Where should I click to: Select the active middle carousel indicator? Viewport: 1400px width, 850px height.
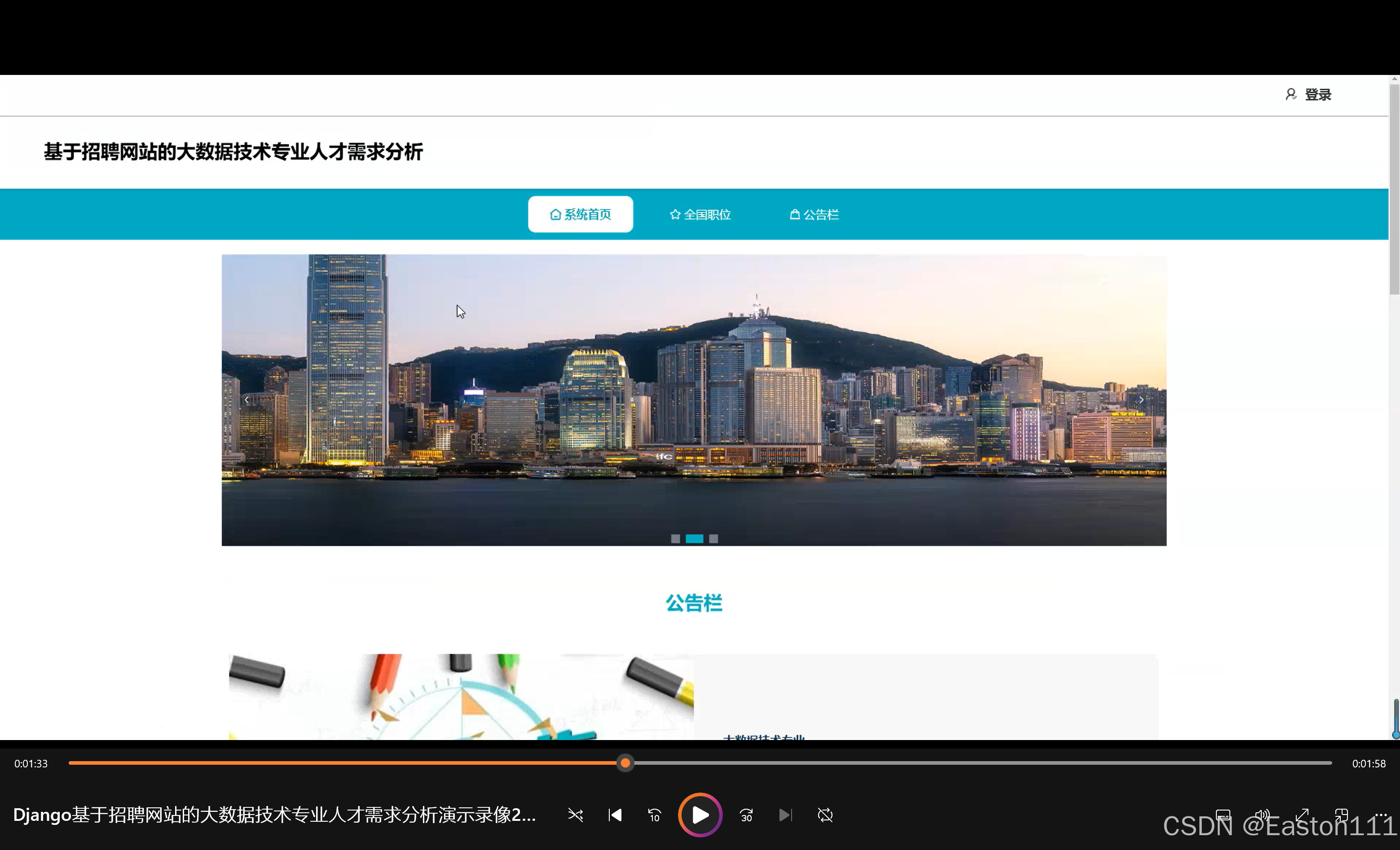694,539
